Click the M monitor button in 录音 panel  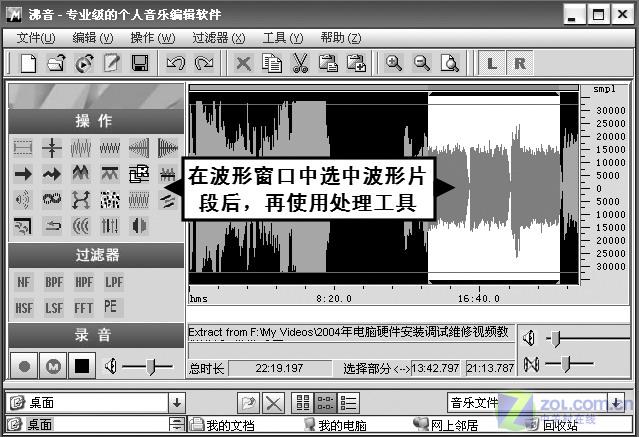53,366
